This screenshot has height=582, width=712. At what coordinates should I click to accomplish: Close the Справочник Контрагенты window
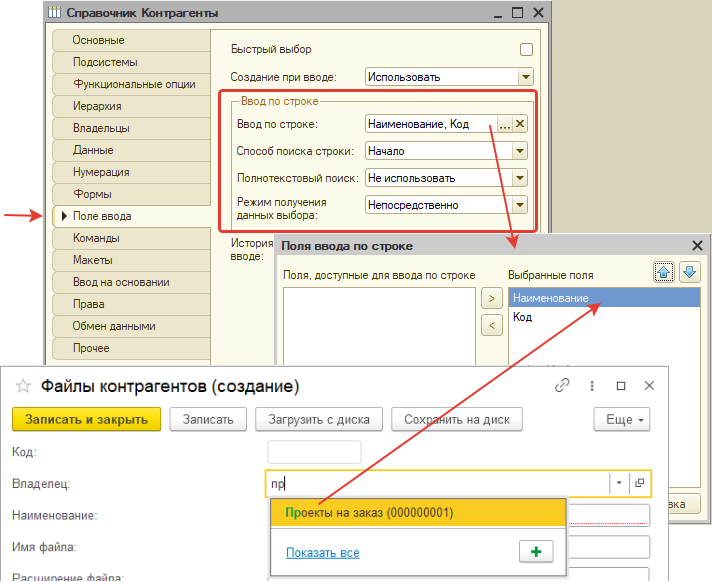pos(538,12)
